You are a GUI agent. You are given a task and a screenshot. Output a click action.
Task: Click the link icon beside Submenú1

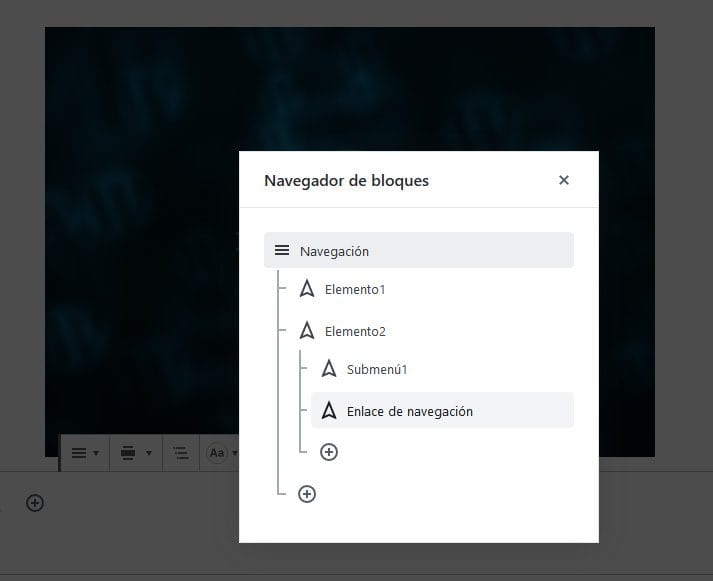pyautogui.click(x=329, y=369)
